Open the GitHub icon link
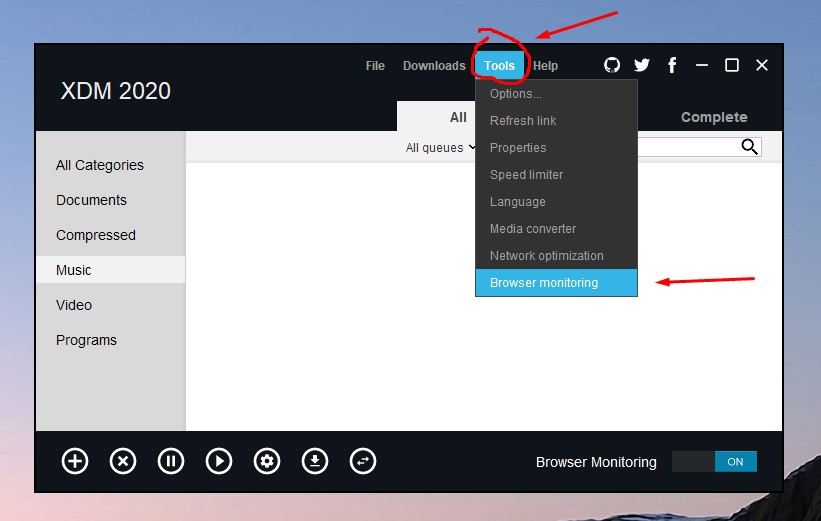Image resolution: width=821 pixels, height=521 pixels. coord(612,65)
